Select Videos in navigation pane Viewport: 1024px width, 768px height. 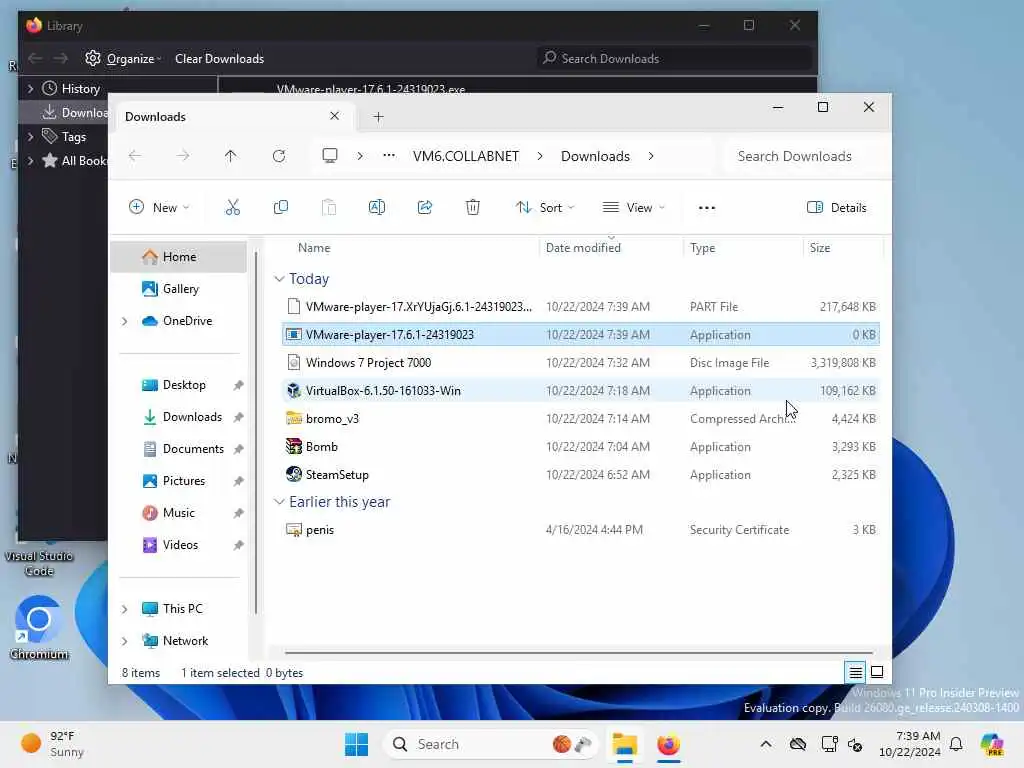[179, 545]
